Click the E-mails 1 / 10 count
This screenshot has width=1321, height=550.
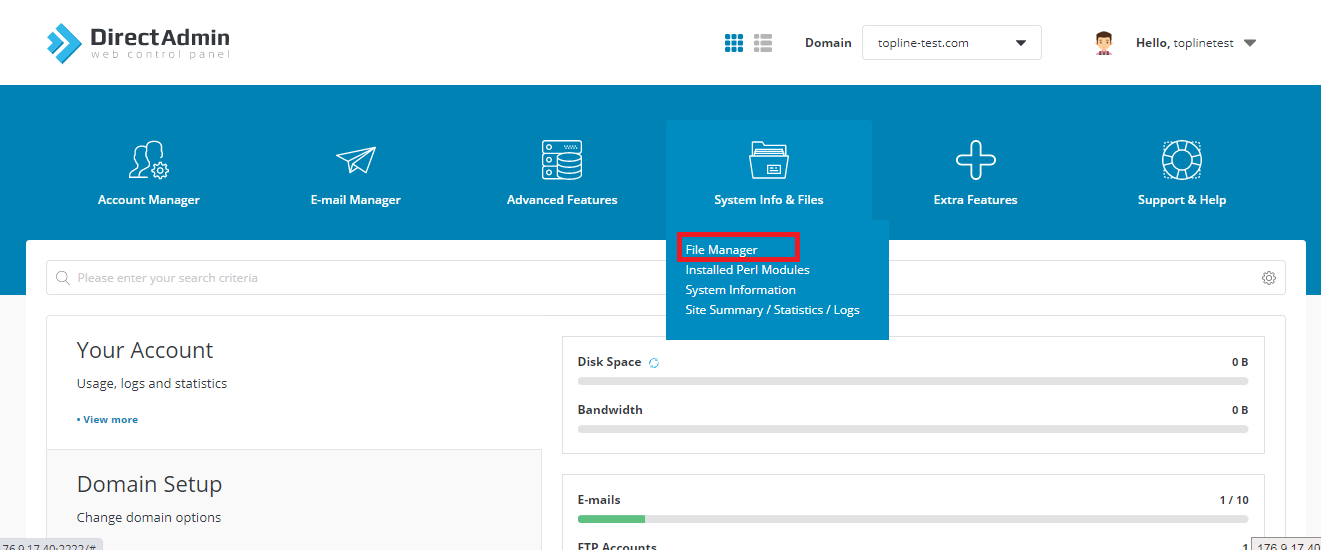1235,500
